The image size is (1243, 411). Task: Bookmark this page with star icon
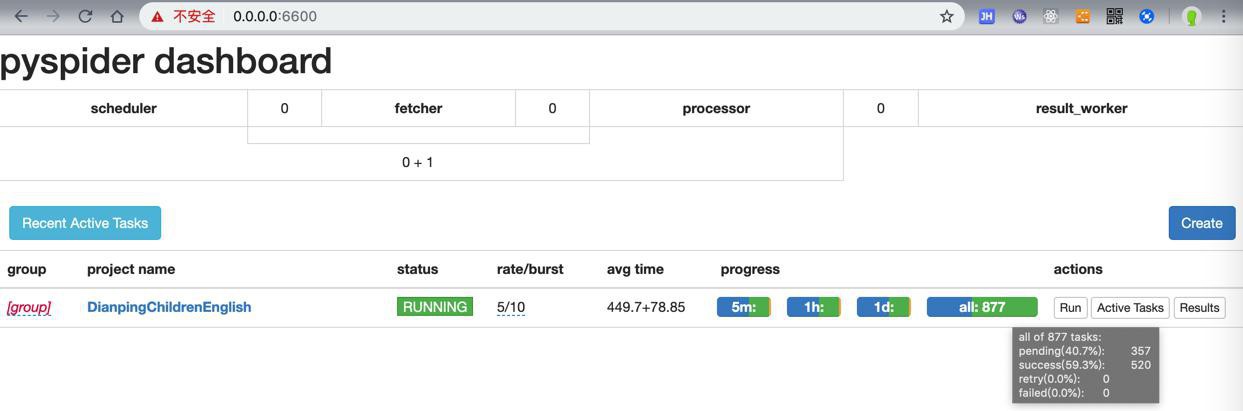[x=946, y=16]
